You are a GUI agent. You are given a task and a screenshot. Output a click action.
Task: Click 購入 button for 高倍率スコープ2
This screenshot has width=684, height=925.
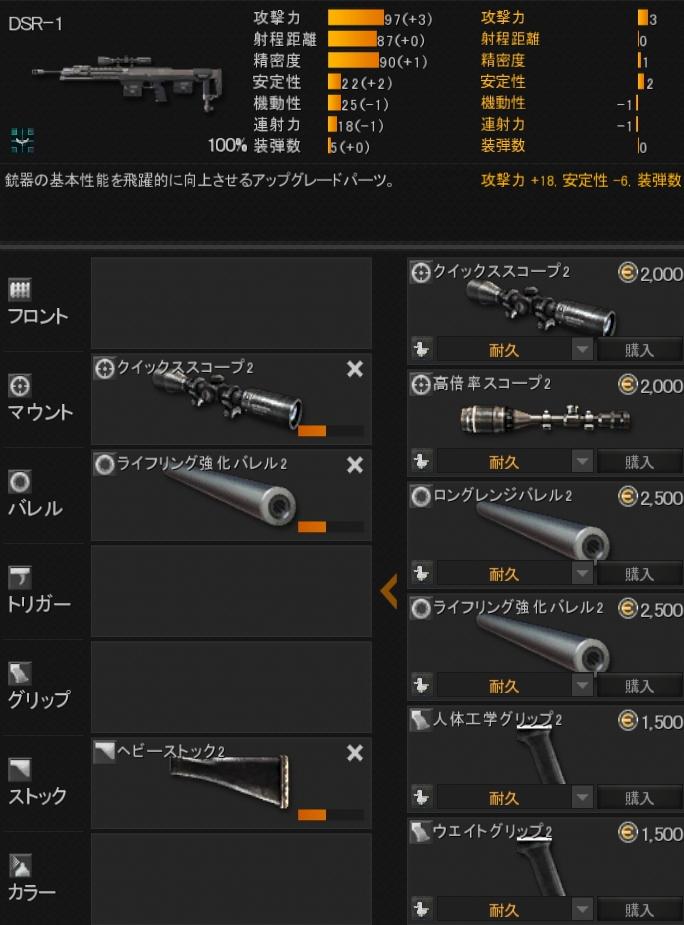point(639,462)
